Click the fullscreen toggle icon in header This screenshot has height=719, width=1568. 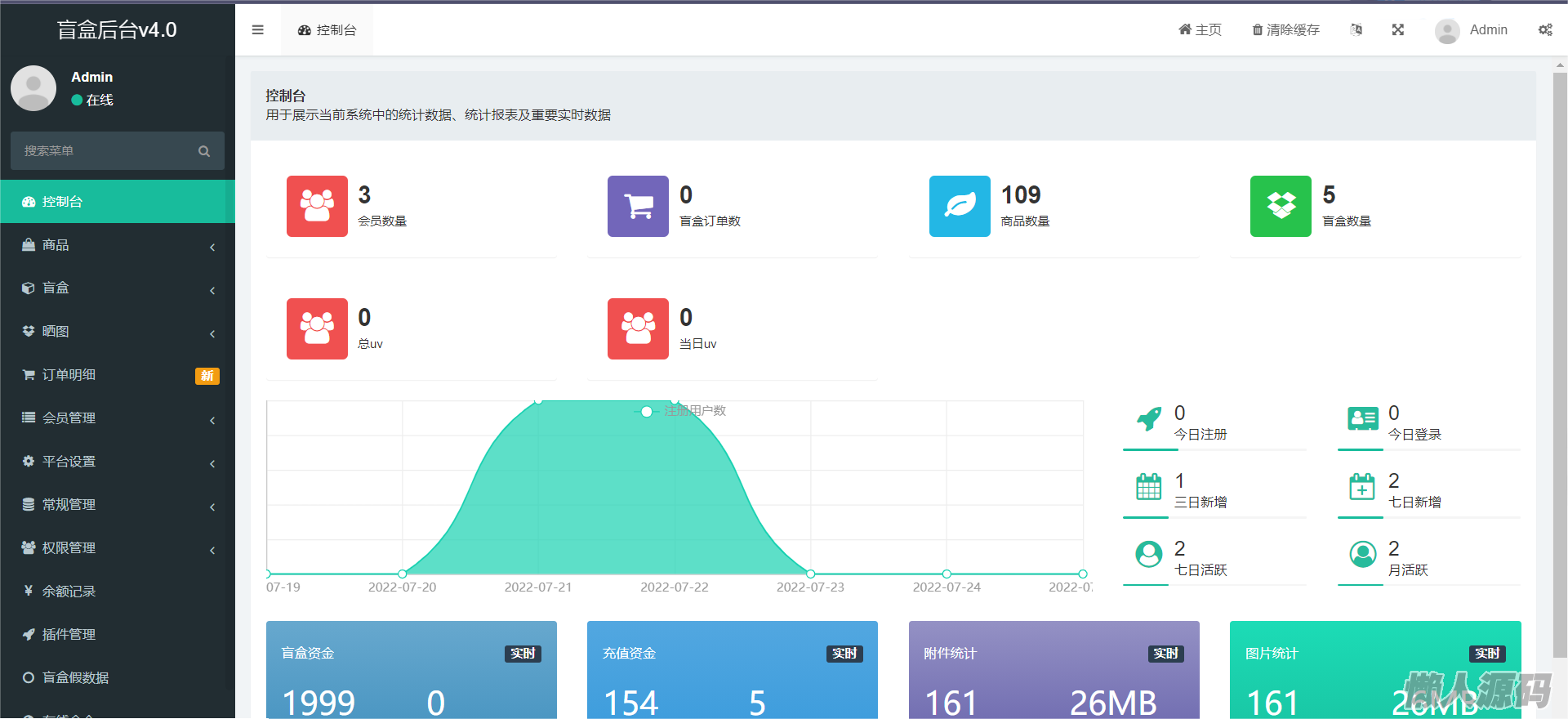1397,30
